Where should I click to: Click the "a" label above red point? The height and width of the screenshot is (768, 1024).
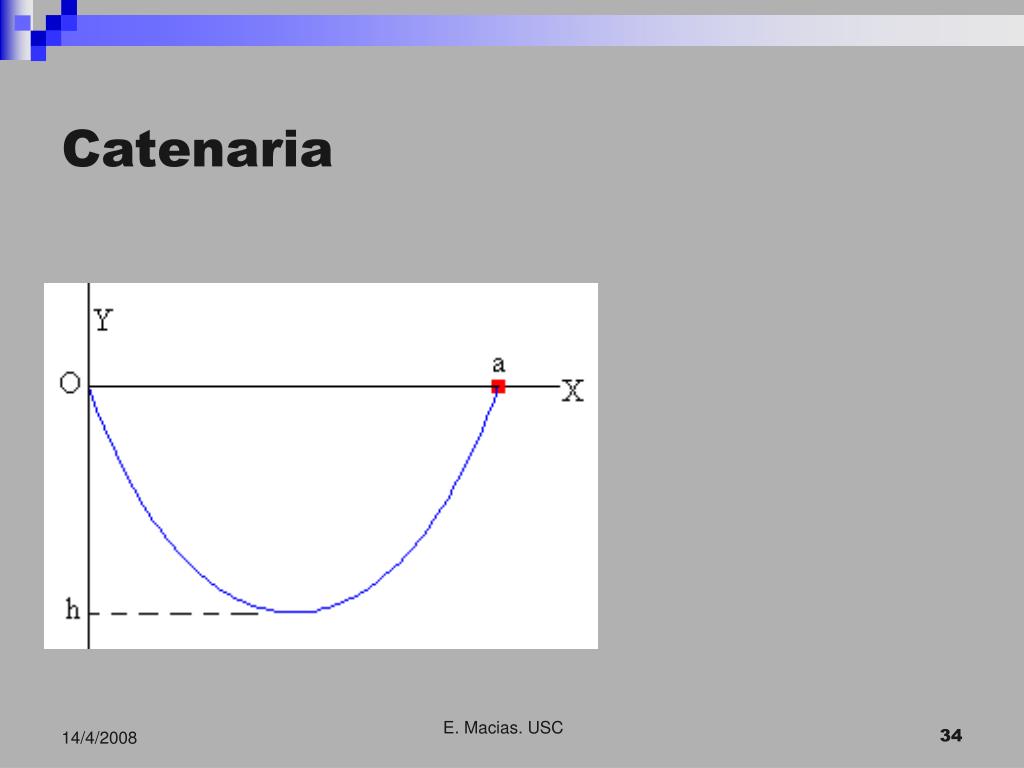[498, 364]
